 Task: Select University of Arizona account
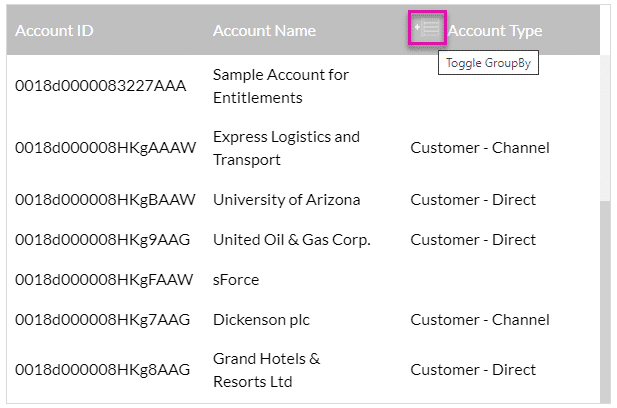tap(286, 200)
